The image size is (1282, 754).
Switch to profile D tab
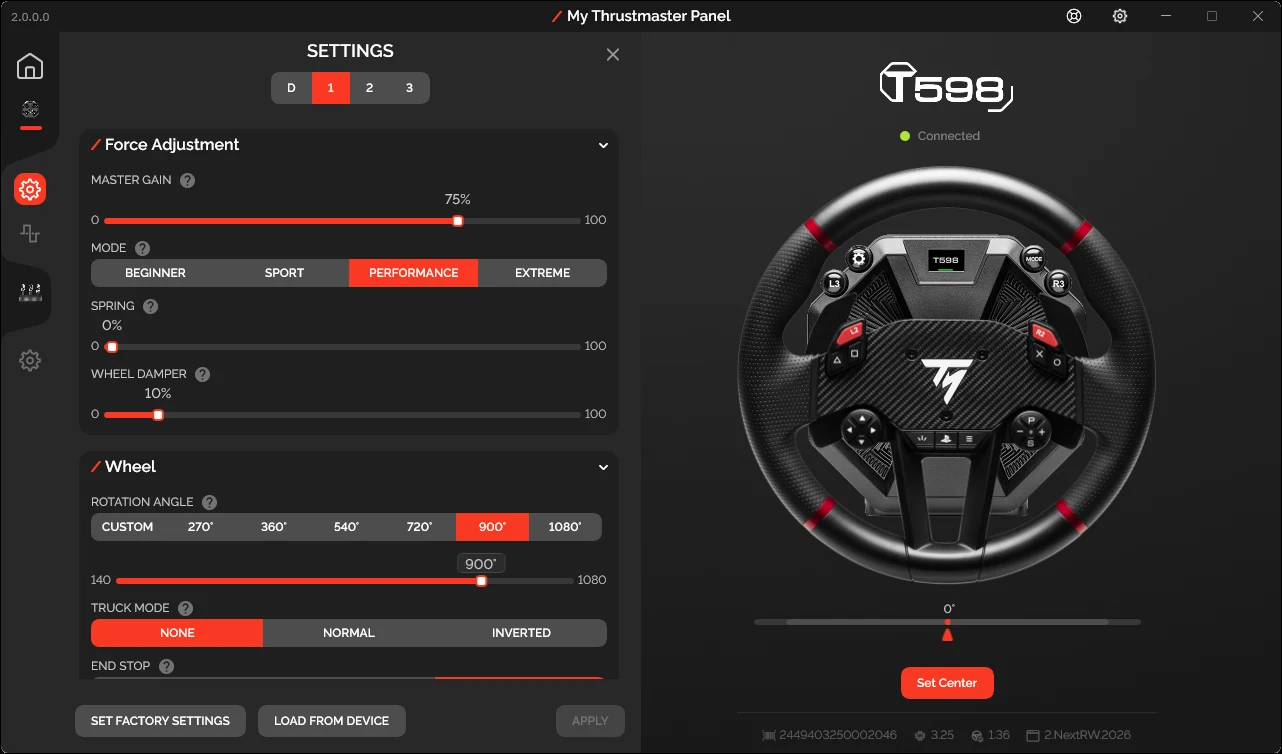(x=291, y=88)
